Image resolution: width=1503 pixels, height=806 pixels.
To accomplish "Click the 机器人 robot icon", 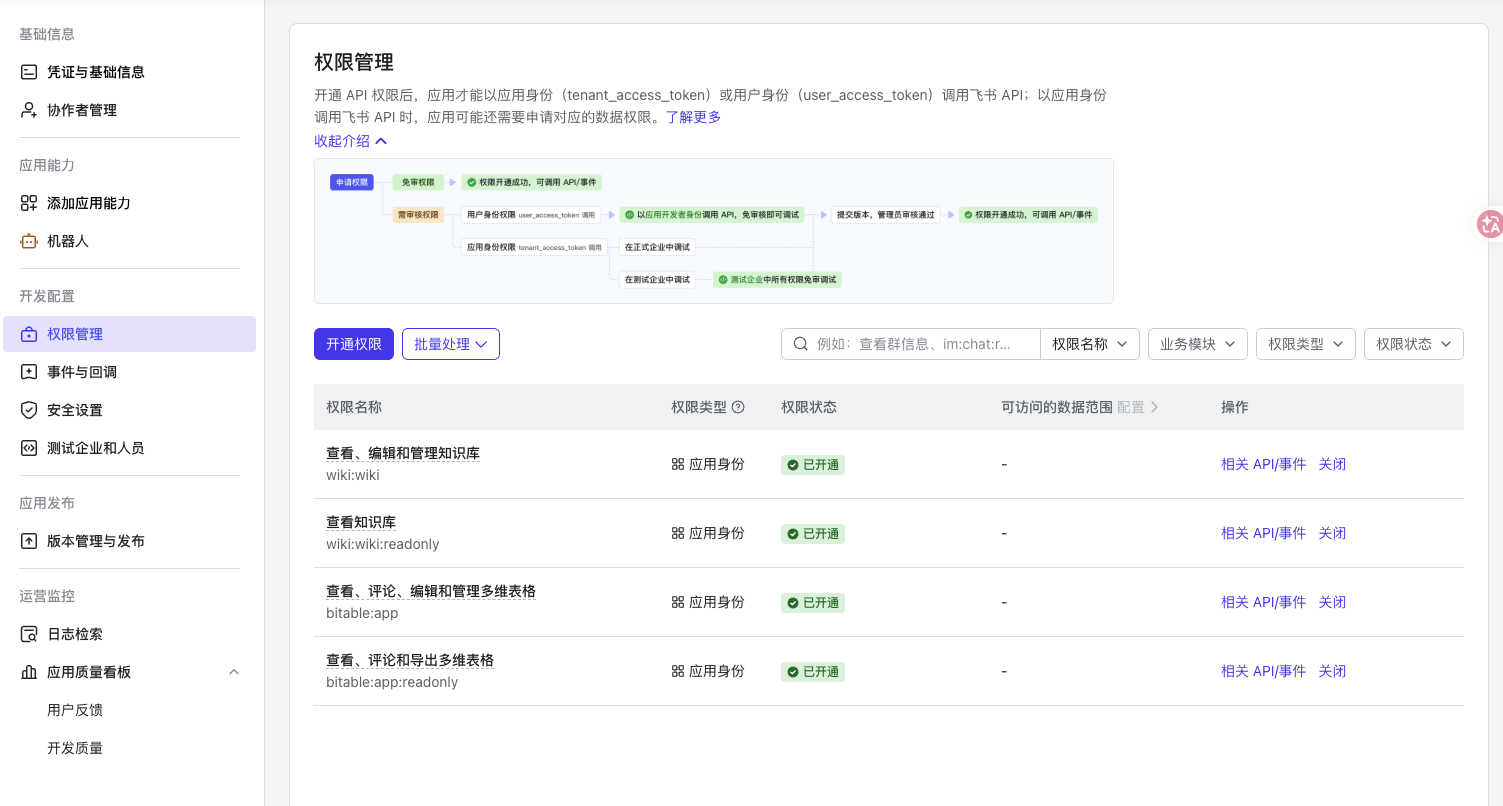I will point(29,241).
